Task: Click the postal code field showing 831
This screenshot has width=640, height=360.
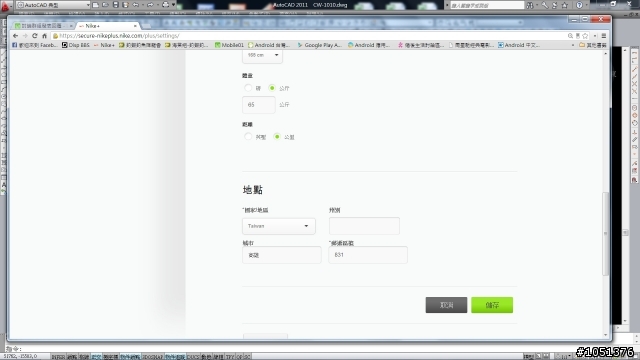Action: pos(368,255)
